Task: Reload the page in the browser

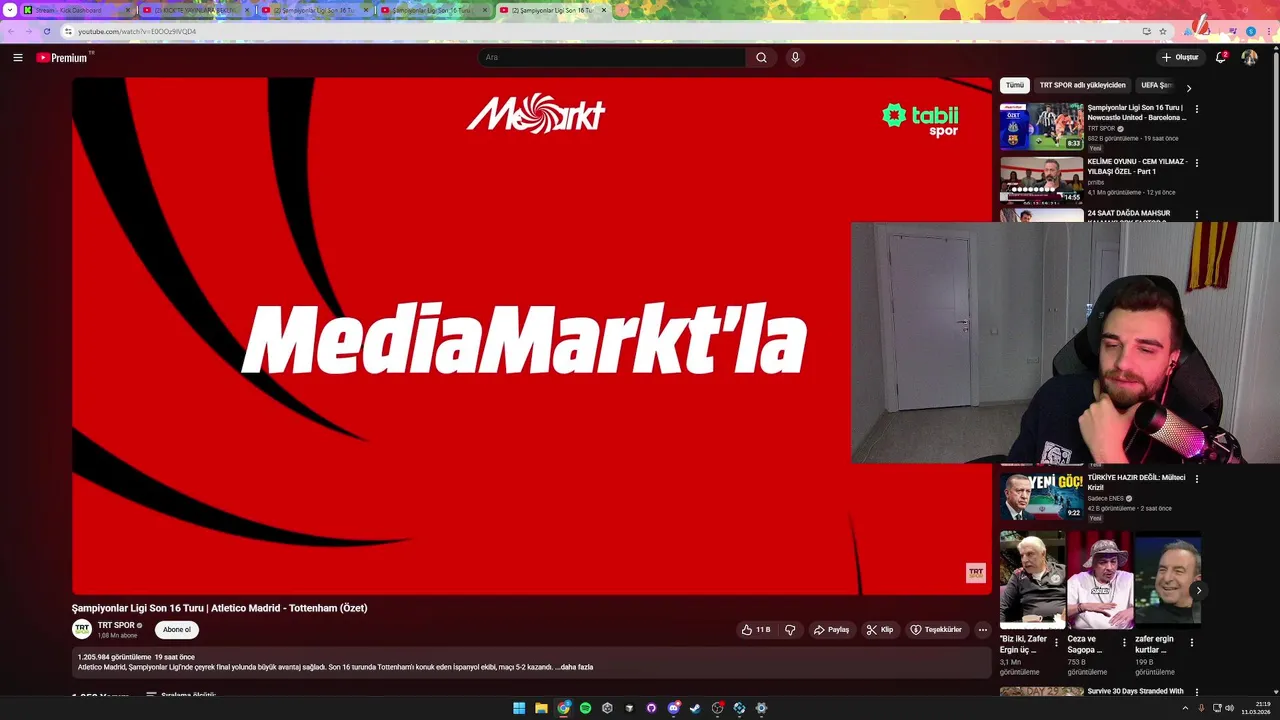Action: 46,31
